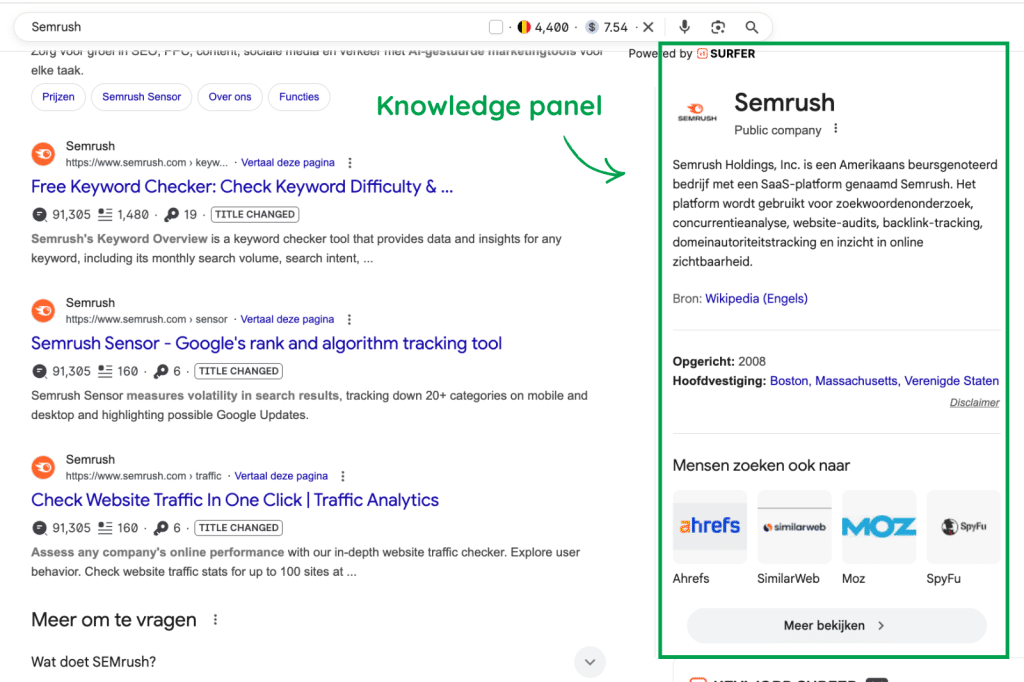Image resolution: width=1024 pixels, height=682 pixels.
Task: Click keyword icon on Traffic Analytics result row
Action: (x=161, y=528)
